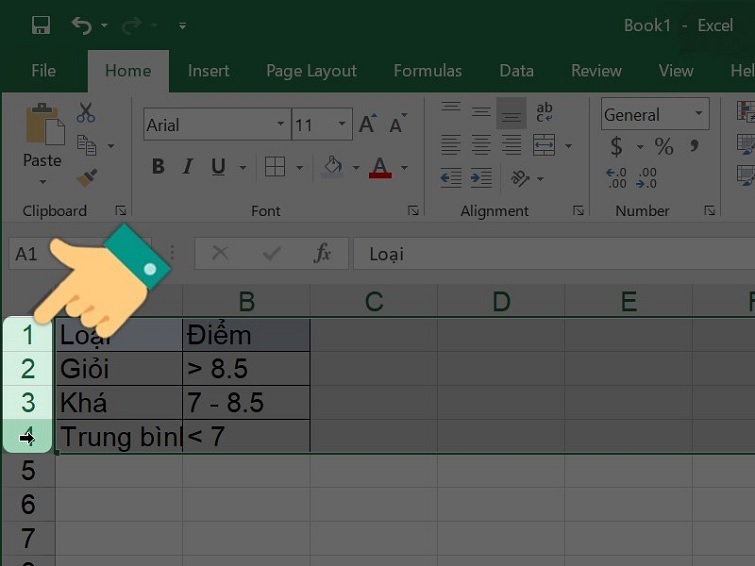
Task: Open the Customize Quick Access Toolbar arrow
Action: click(x=182, y=26)
